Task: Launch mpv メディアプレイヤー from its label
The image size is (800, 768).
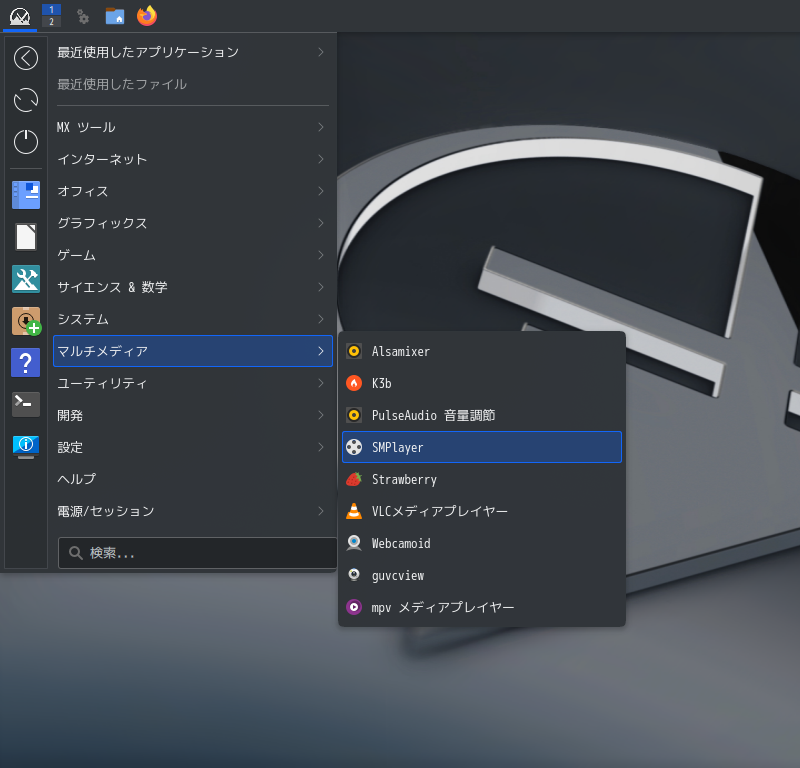Action: [x=442, y=607]
